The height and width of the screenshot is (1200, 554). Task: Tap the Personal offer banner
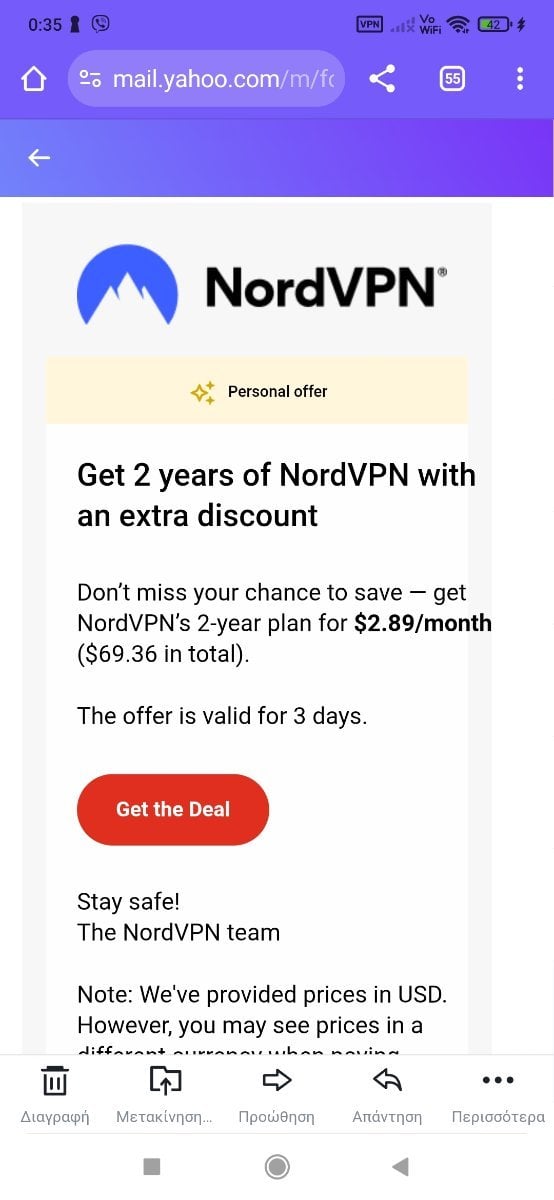[x=257, y=391]
